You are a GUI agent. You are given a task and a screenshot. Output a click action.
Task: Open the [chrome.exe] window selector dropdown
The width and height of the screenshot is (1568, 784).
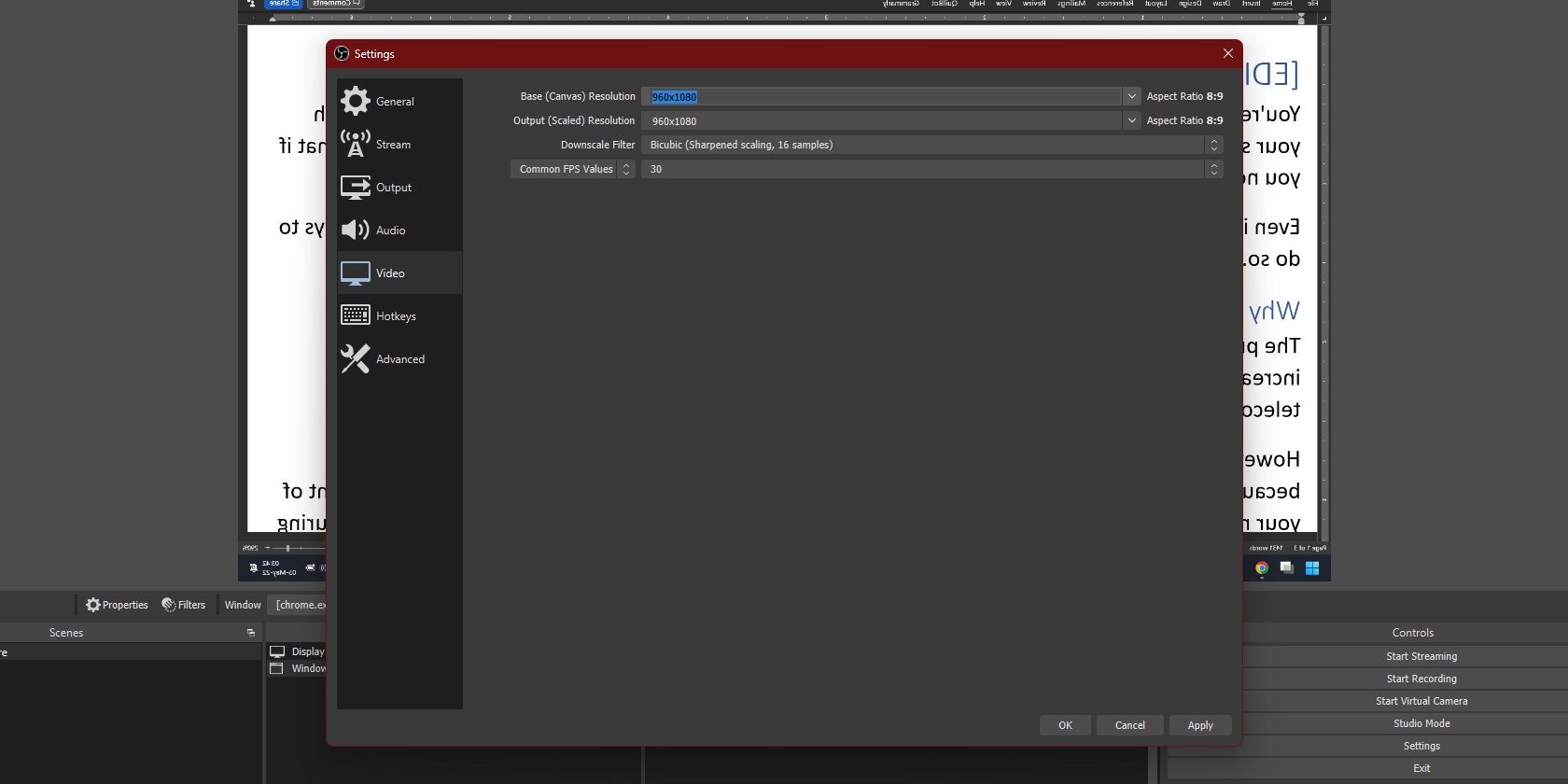click(x=299, y=605)
